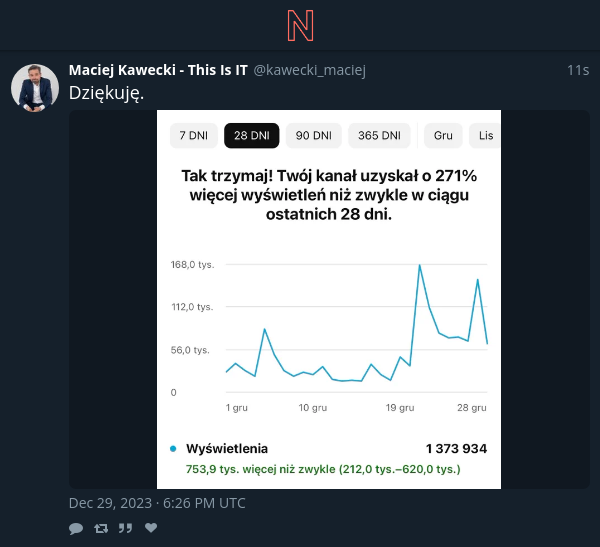Select the 365 DNI tab in image
Viewport: 600px width, 547px height.
point(379,136)
